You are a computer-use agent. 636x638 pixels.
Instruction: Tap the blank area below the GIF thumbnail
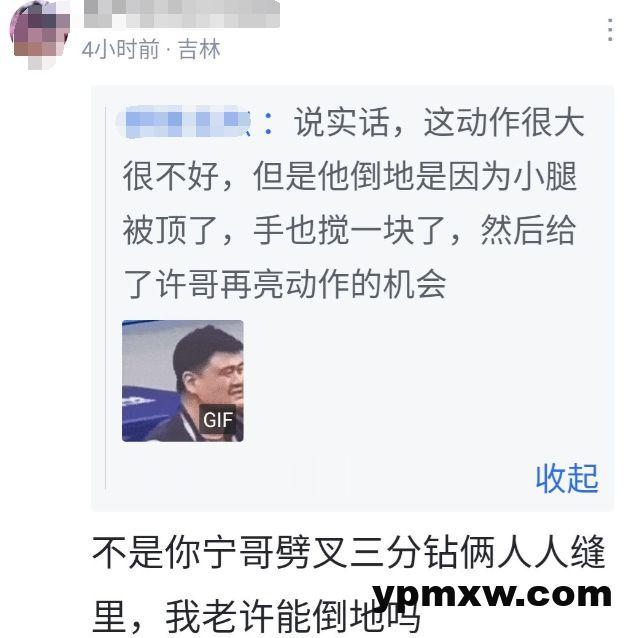pos(309,474)
